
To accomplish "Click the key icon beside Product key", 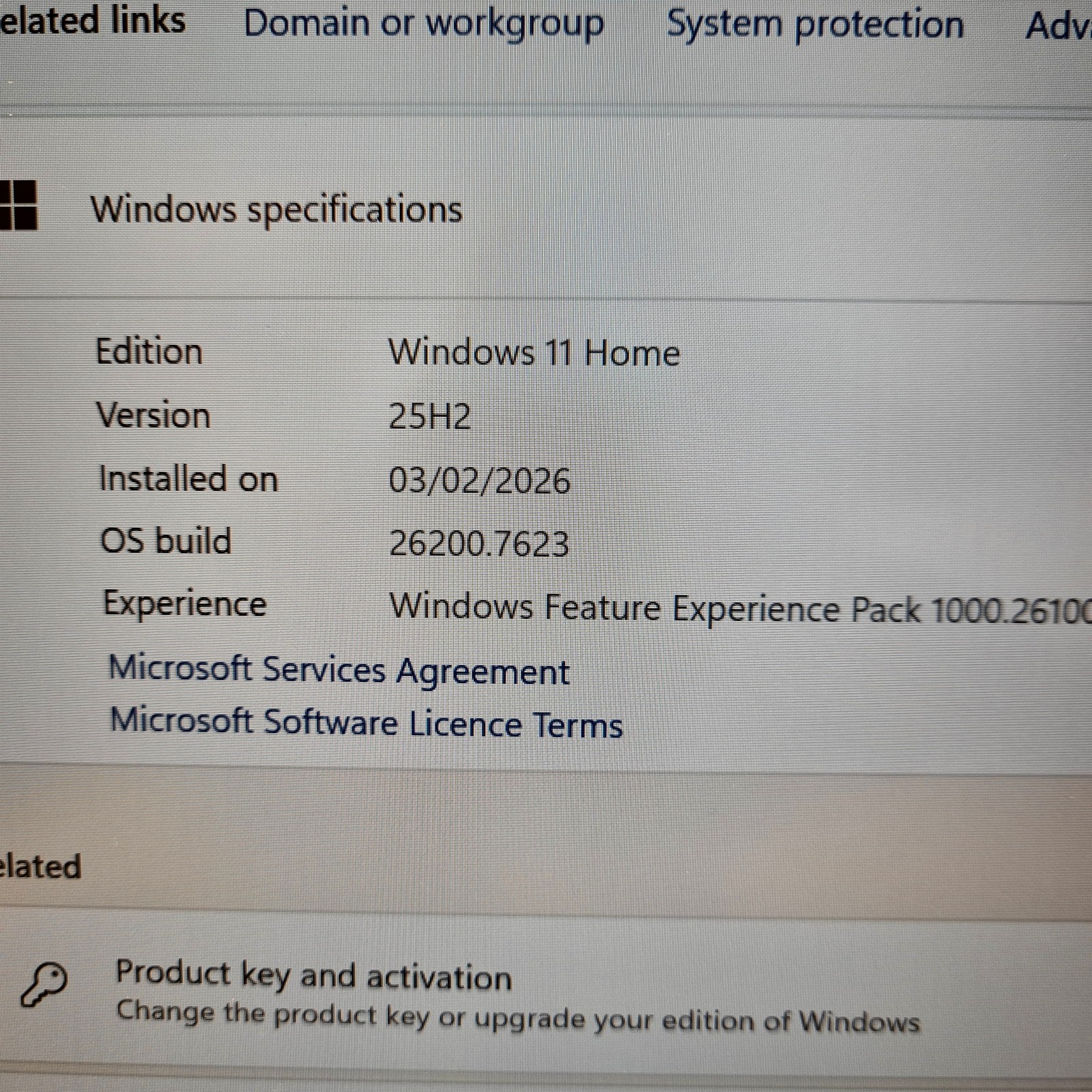I will (x=44, y=985).
